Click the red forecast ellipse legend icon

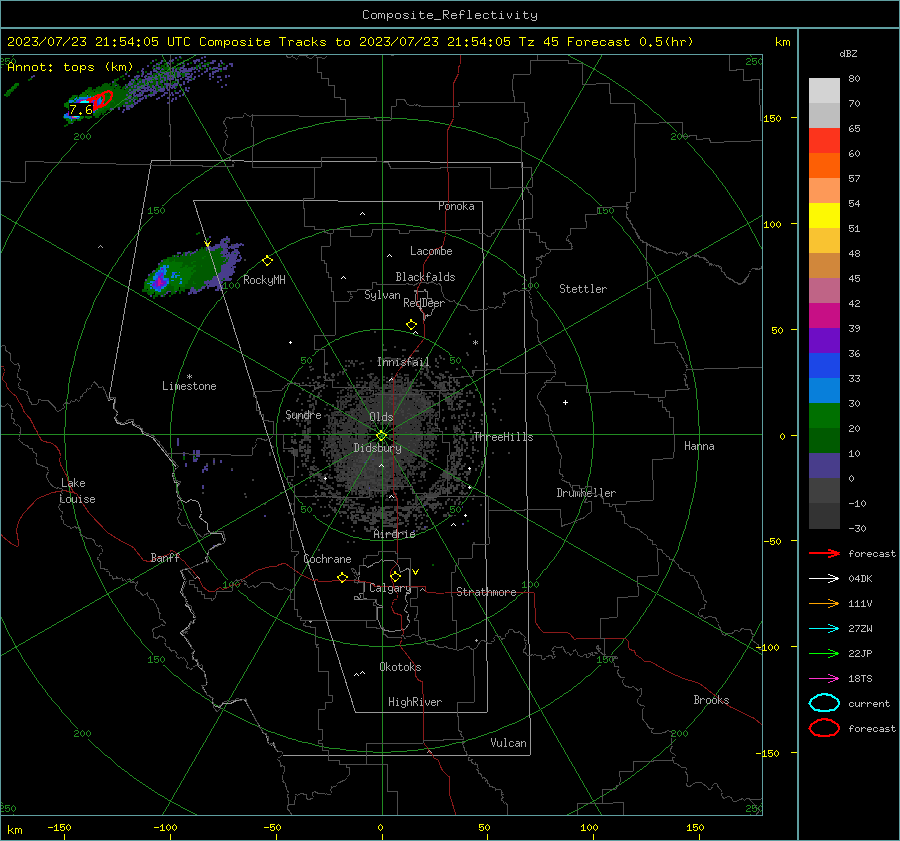point(824,728)
